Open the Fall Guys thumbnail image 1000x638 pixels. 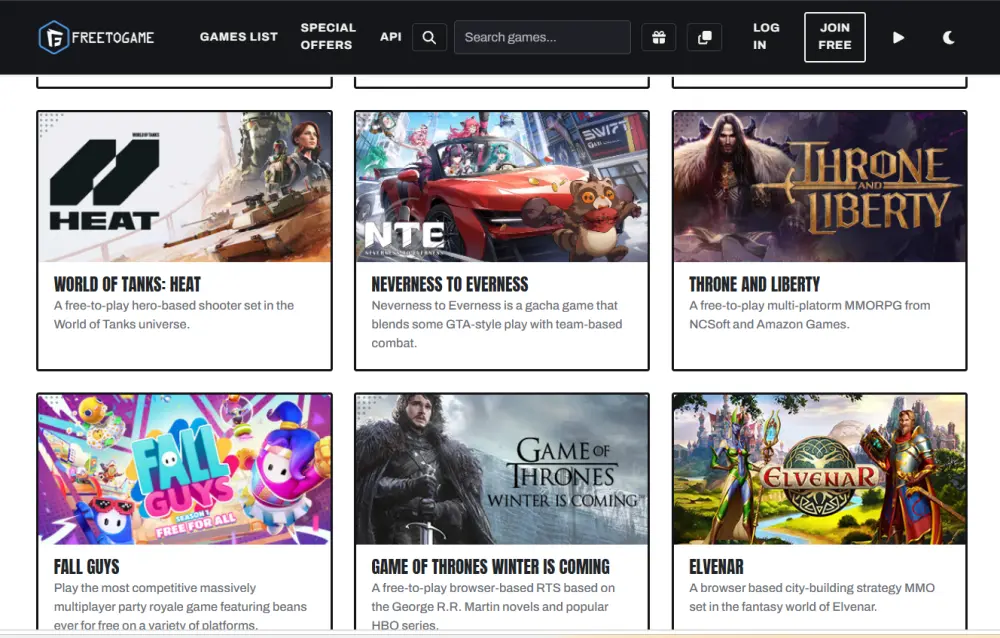(184, 469)
